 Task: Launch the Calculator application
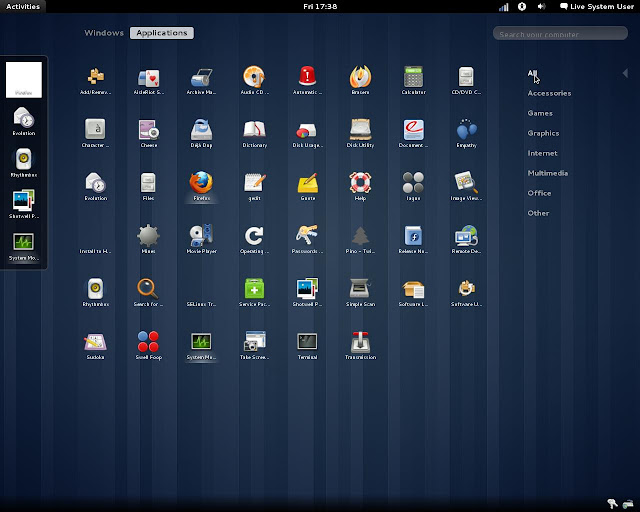[x=414, y=76]
